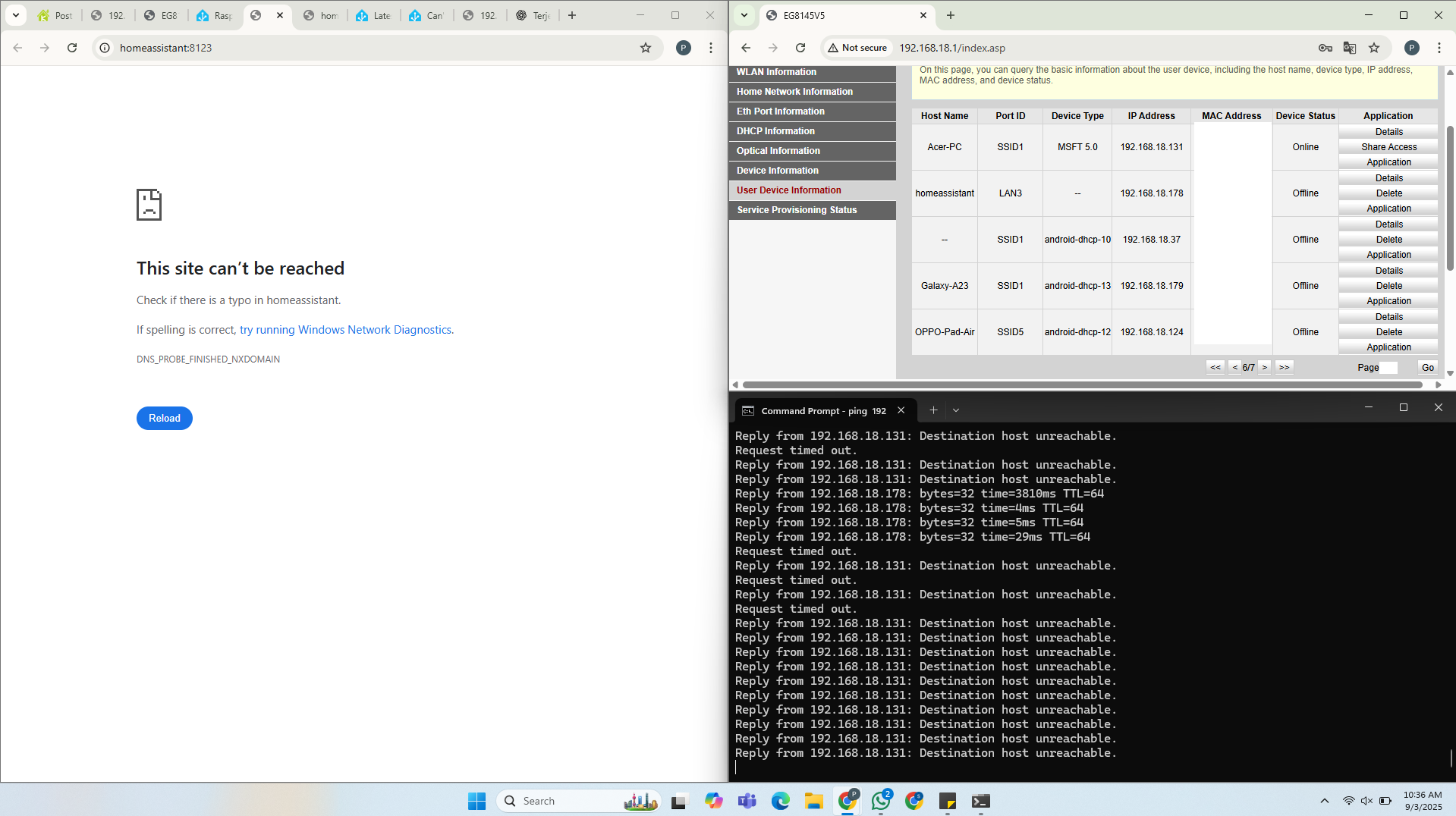Show hidden icons in the system tray
The image size is (1456, 816).
coord(1325,801)
